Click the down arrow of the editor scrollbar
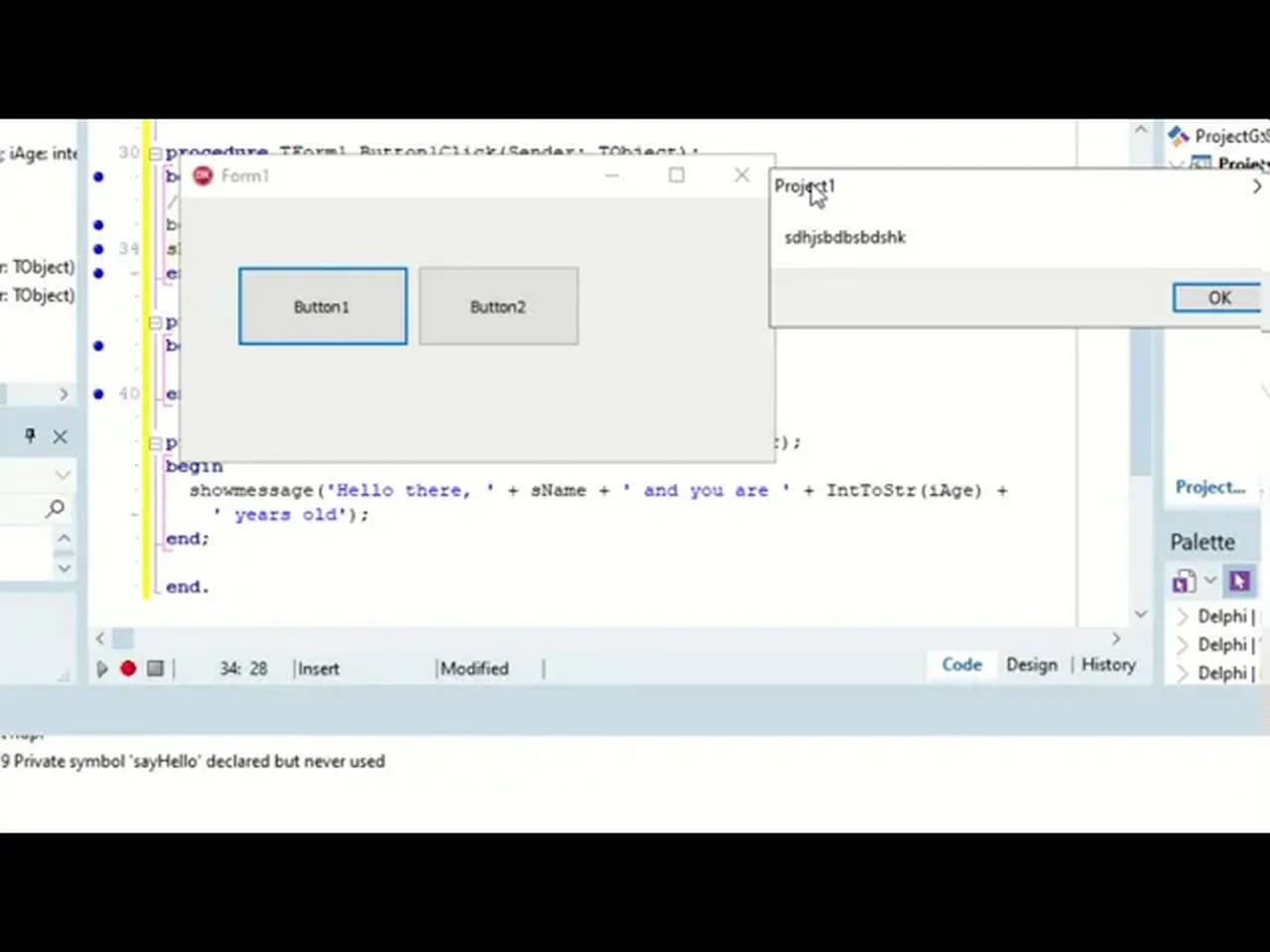Image resolution: width=1270 pixels, height=952 pixels. [x=1140, y=614]
